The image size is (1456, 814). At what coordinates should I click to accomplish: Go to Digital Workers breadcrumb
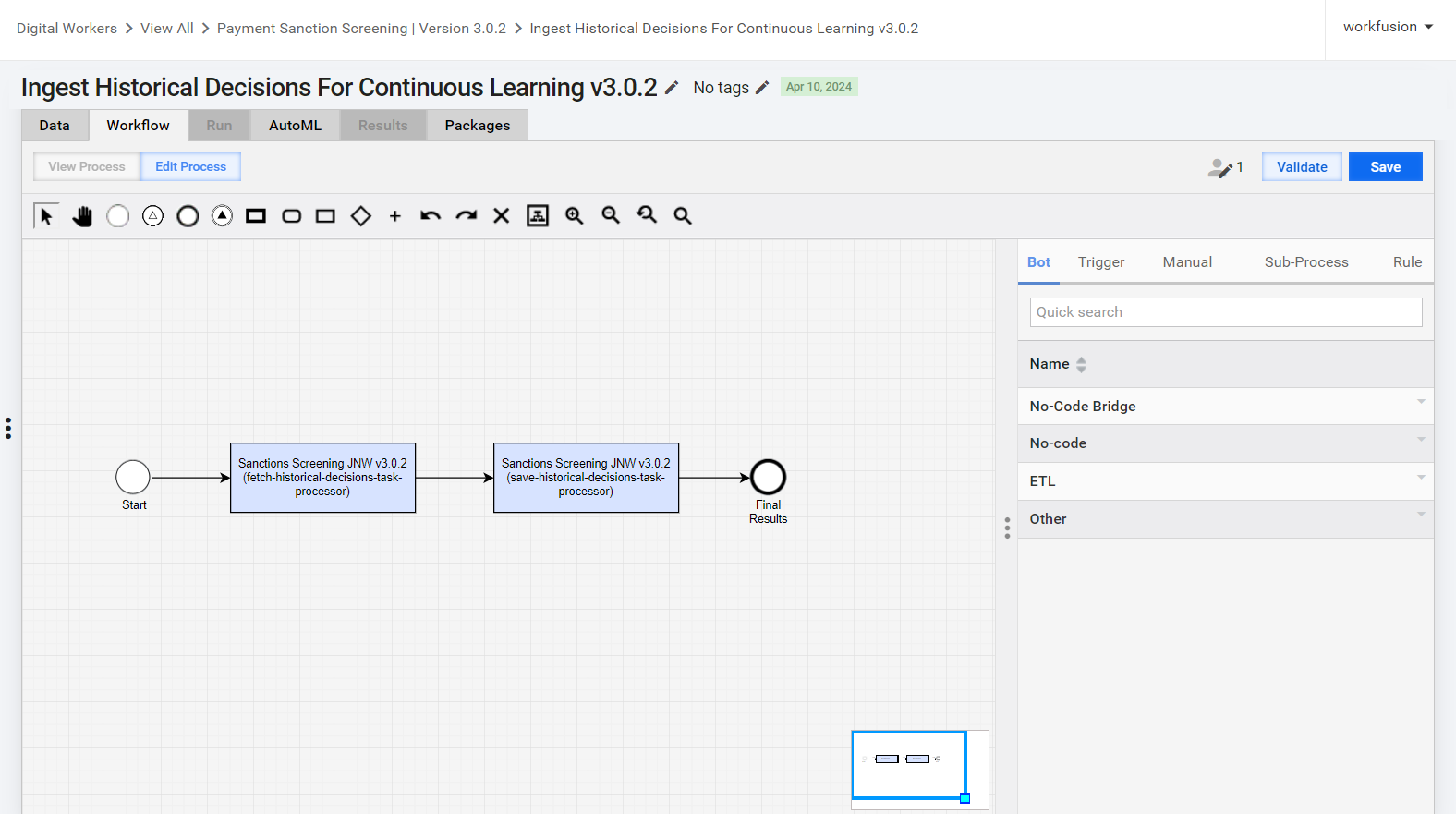(x=67, y=29)
